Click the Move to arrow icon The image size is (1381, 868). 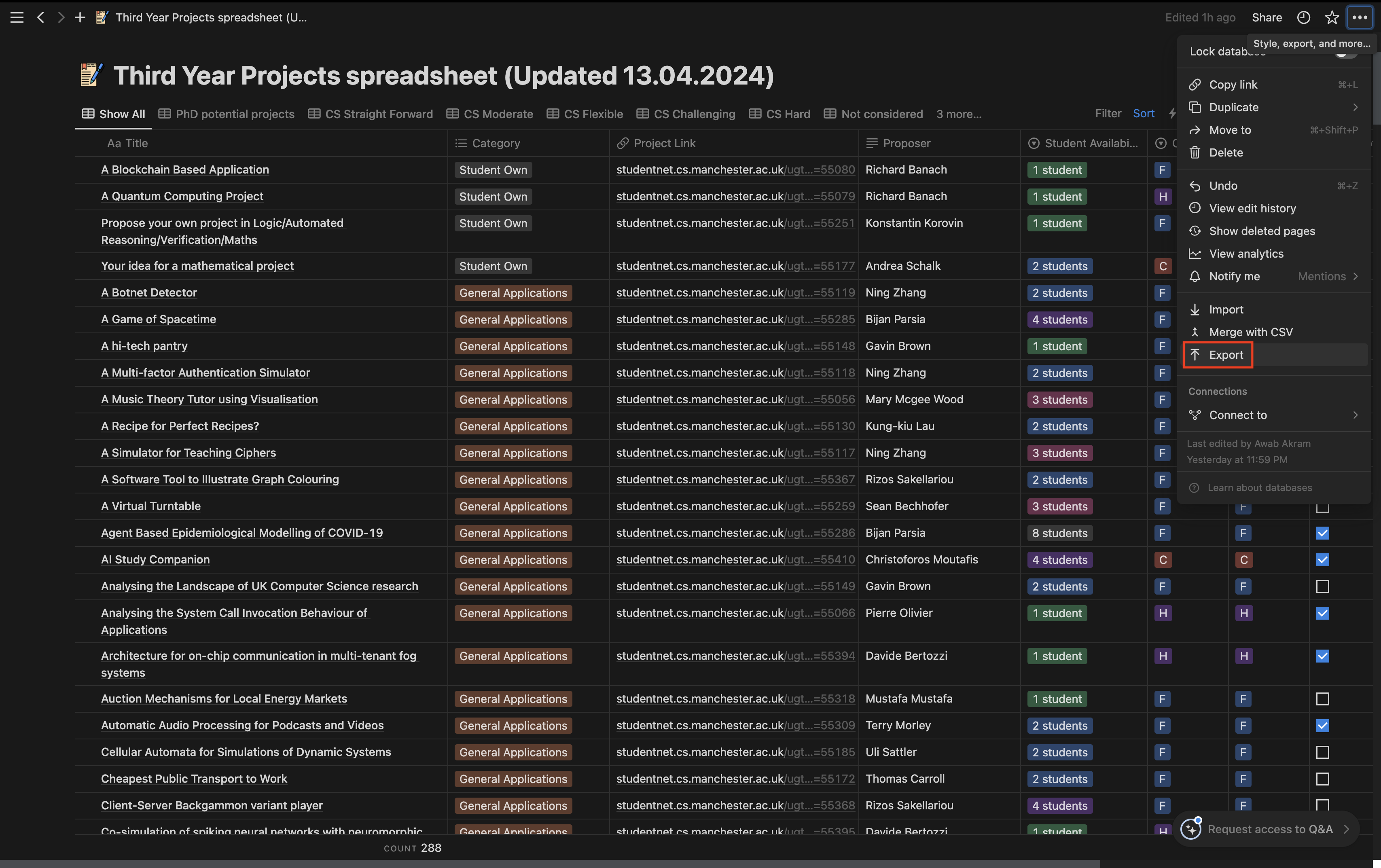pos(1195,130)
